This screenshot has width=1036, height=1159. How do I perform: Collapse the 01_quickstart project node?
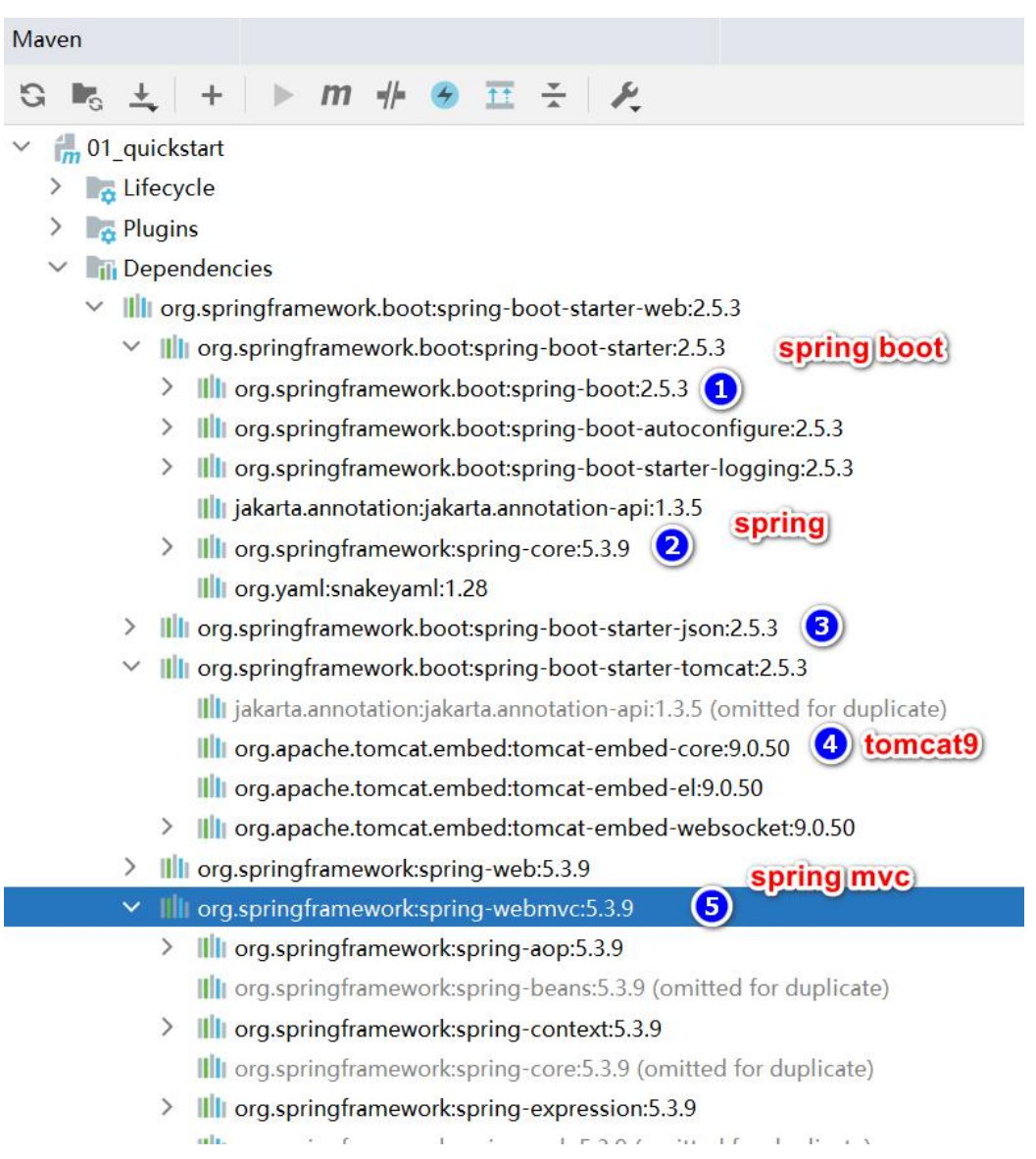point(23,146)
